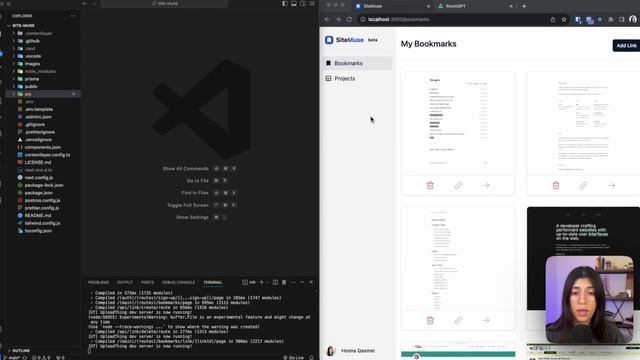The image size is (640, 360).
Task: Maximize the VS Code panel with chevron
Action: (302, 282)
